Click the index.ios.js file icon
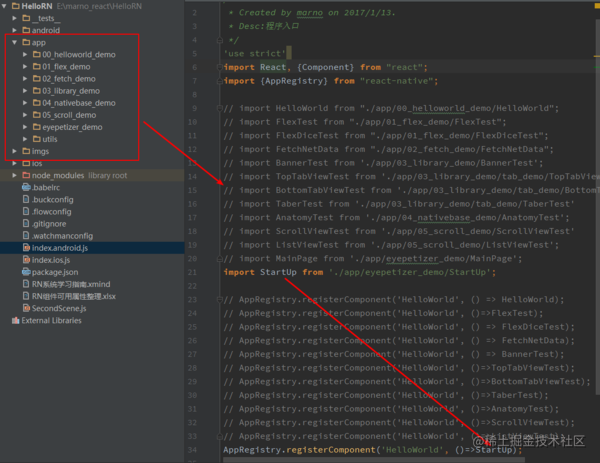600x463 pixels. coord(26,260)
